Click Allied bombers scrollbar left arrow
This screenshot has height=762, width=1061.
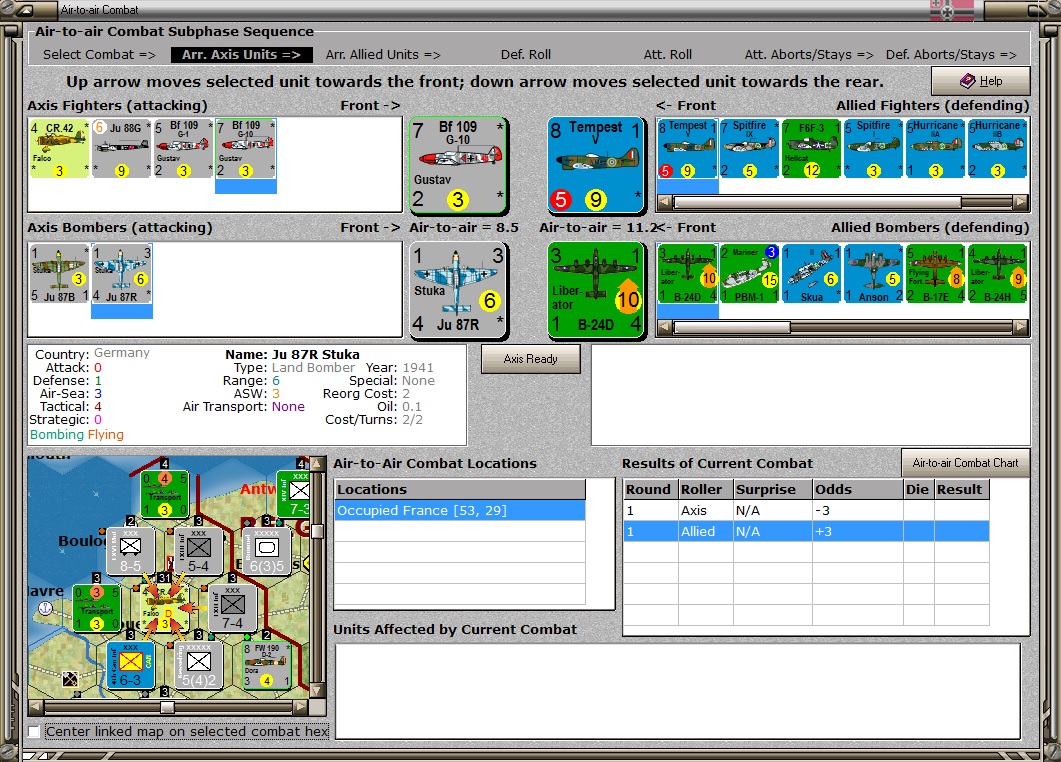(x=664, y=328)
